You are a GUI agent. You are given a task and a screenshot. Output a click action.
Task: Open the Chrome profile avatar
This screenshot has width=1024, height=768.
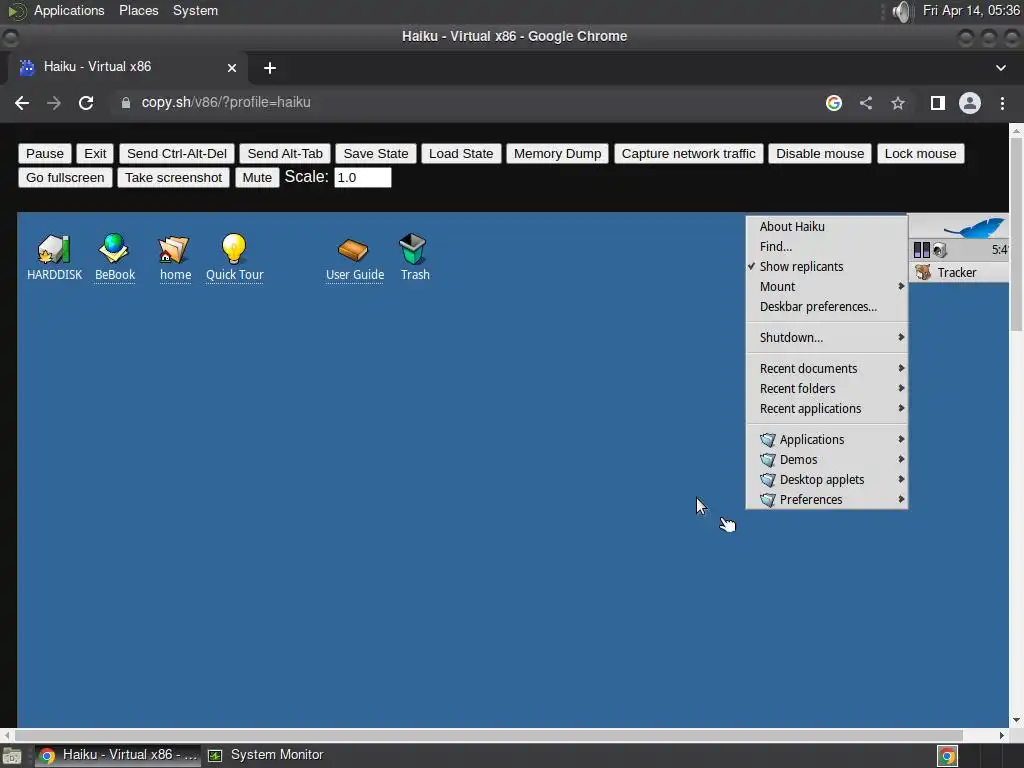(x=970, y=103)
